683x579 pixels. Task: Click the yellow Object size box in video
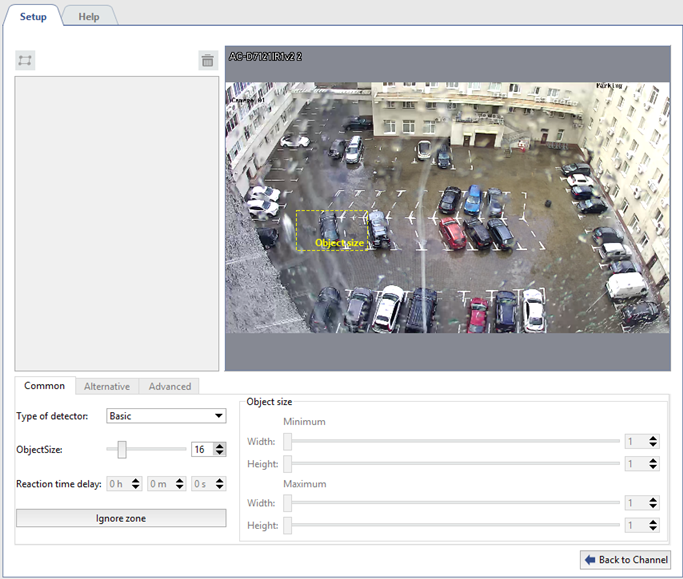click(x=331, y=230)
